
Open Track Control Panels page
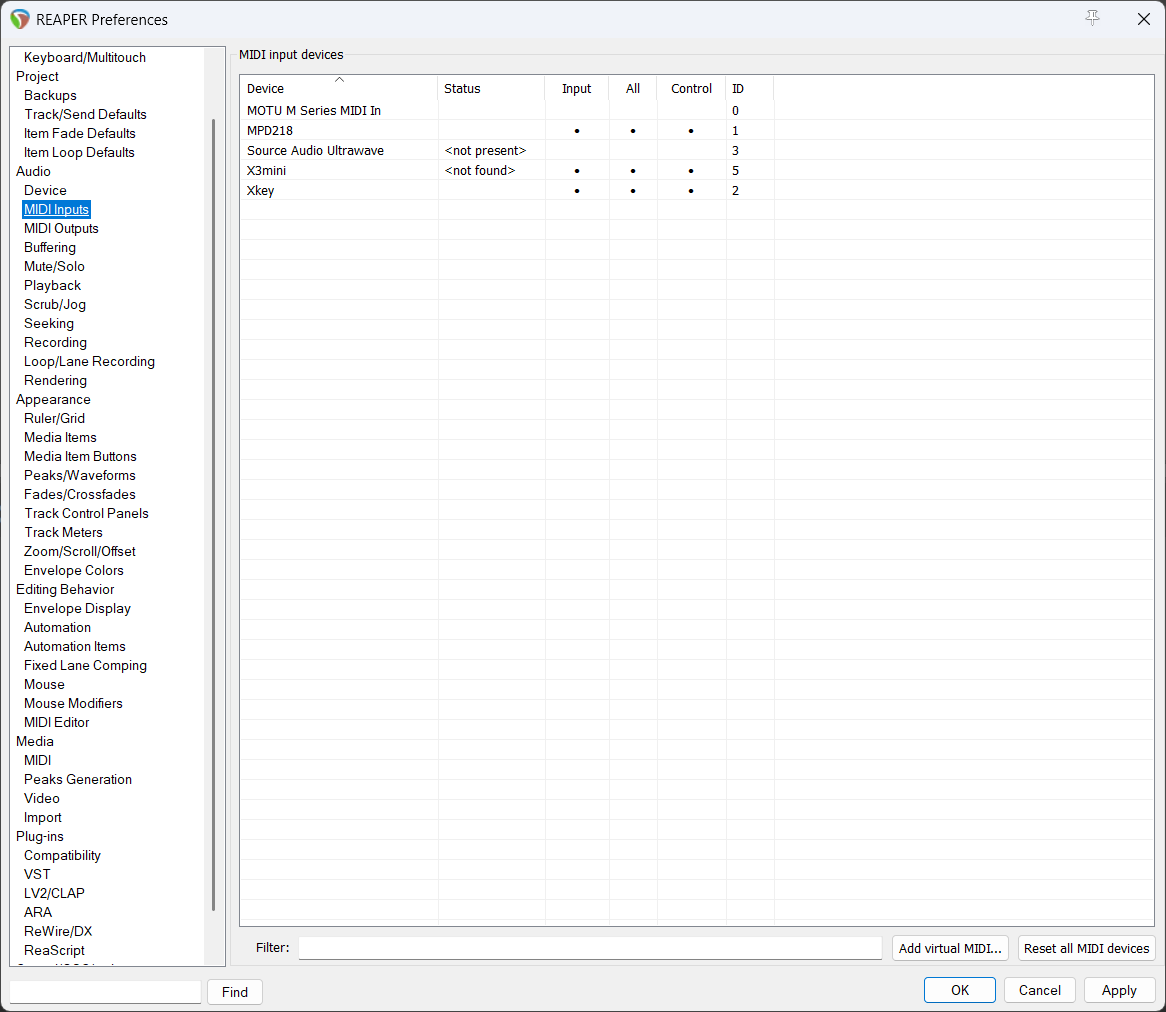(86, 513)
